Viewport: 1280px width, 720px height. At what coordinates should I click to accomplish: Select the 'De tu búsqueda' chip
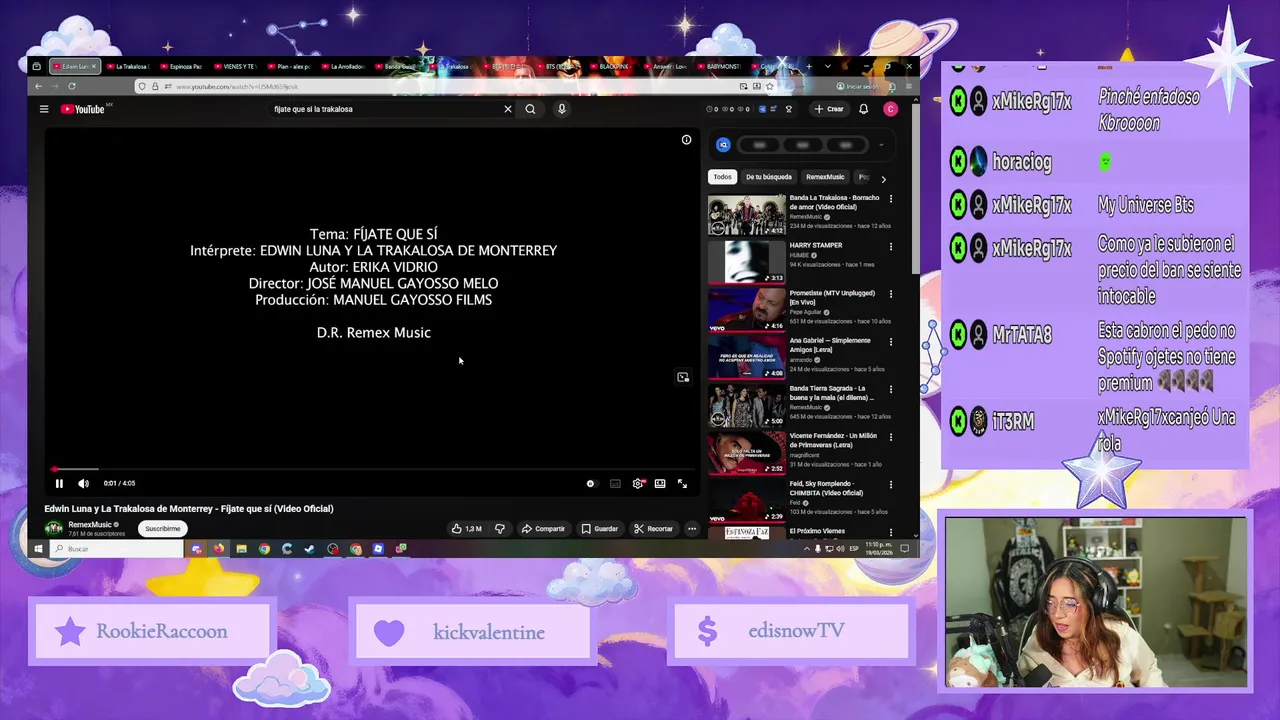pyautogui.click(x=768, y=177)
